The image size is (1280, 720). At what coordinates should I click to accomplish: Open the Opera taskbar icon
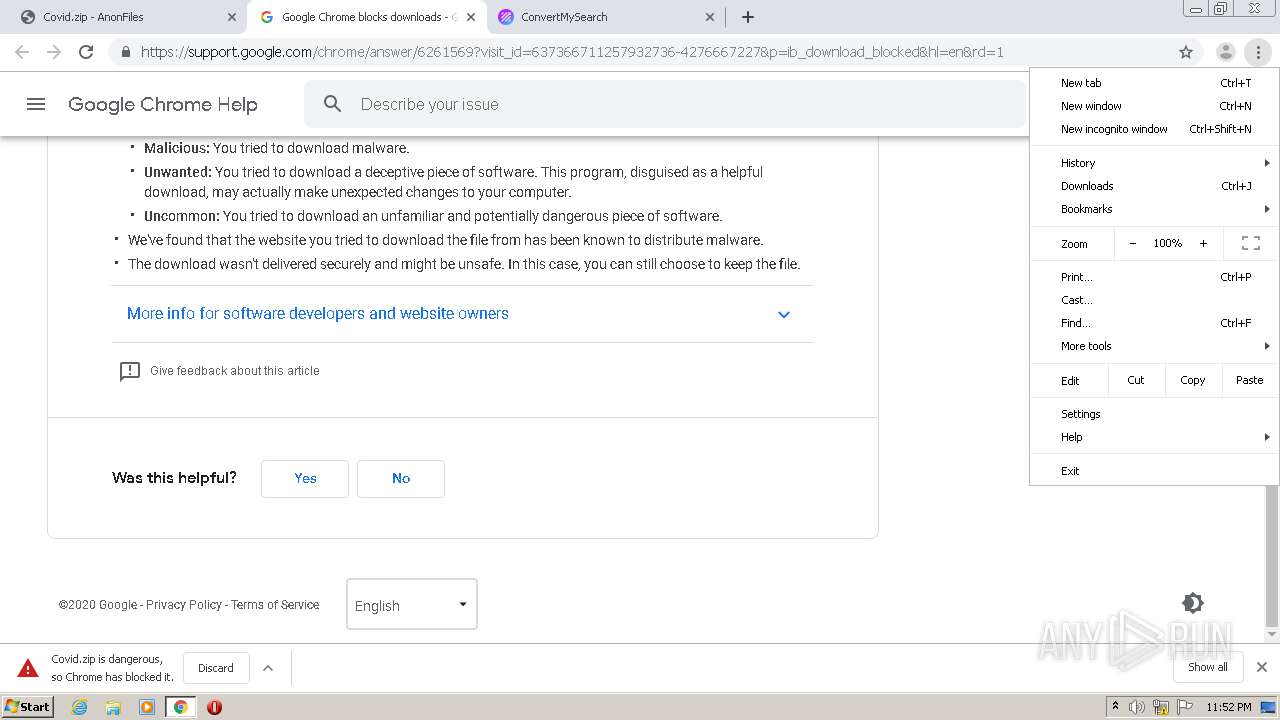214,707
